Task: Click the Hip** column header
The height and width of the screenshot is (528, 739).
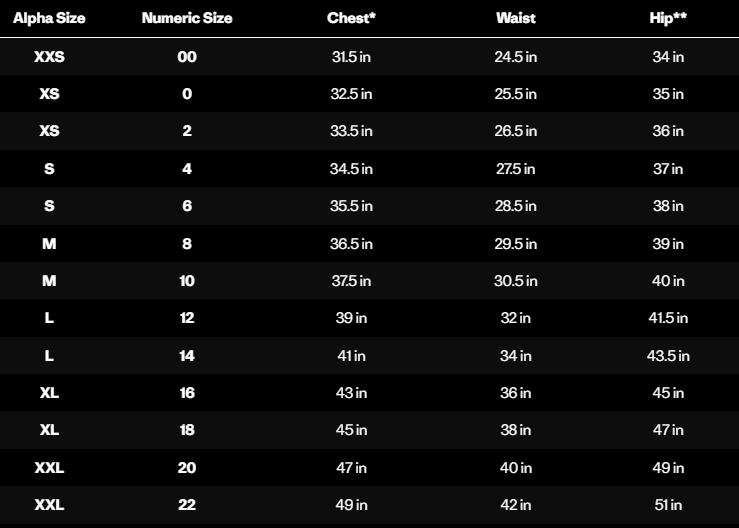Action: click(668, 18)
